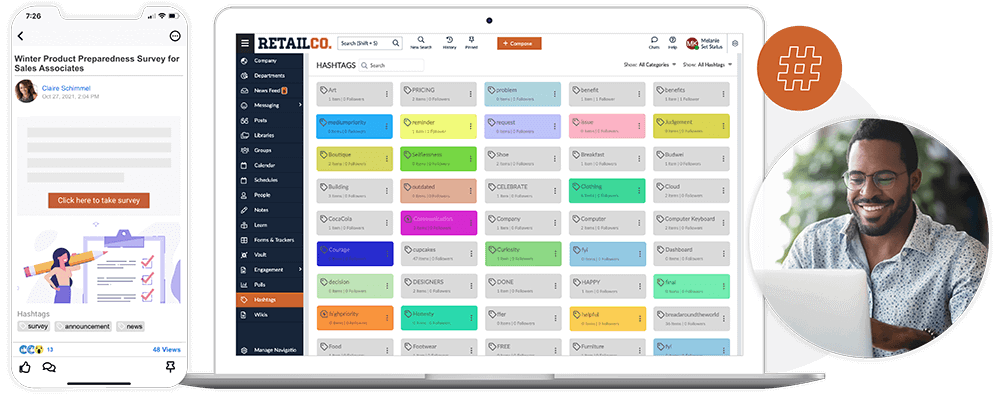
Task: Expand the Messaging submenu arrow in sidebar
Action: coord(300,105)
